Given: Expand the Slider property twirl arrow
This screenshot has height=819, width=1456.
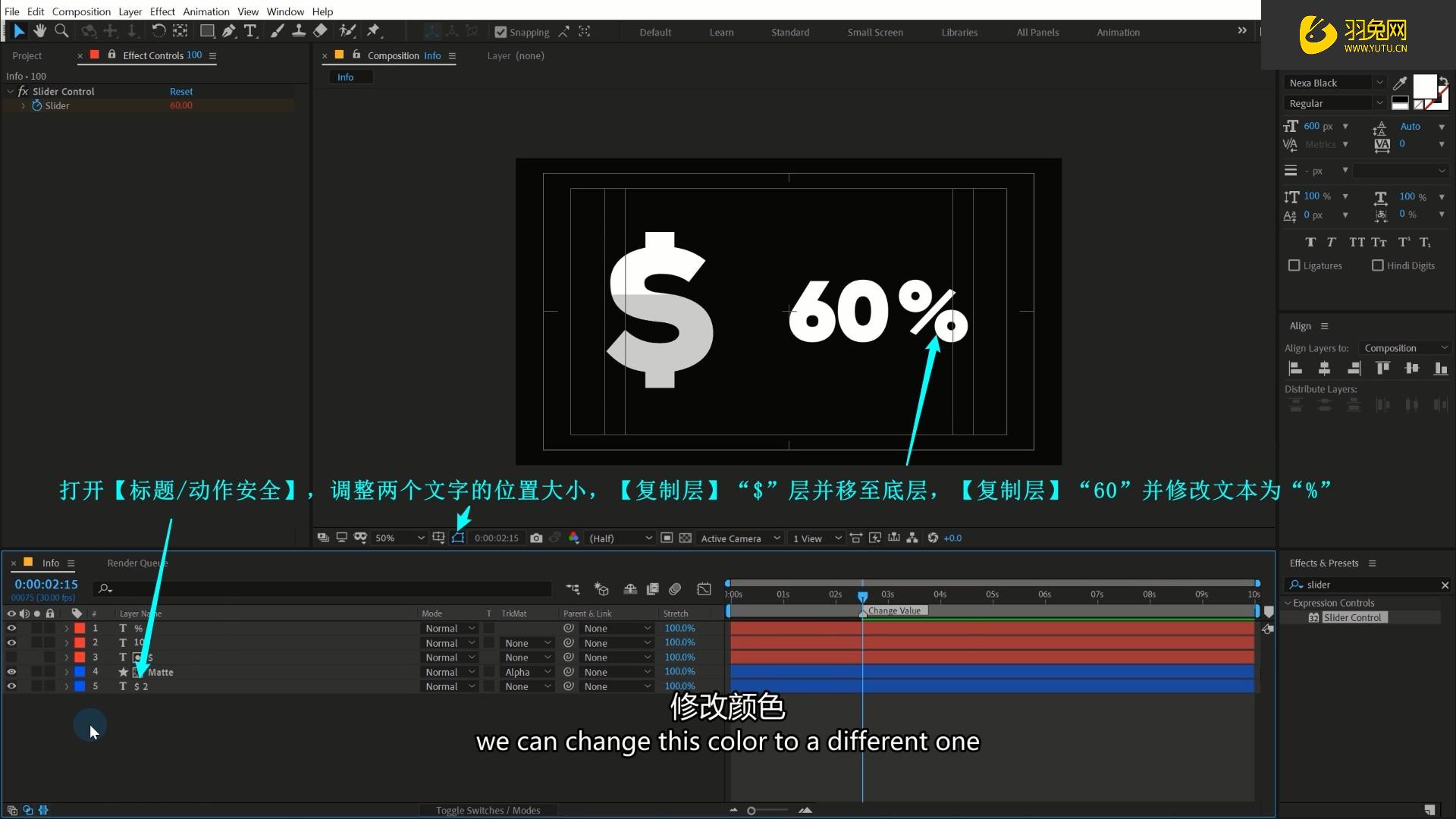Looking at the screenshot, I should point(24,106).
